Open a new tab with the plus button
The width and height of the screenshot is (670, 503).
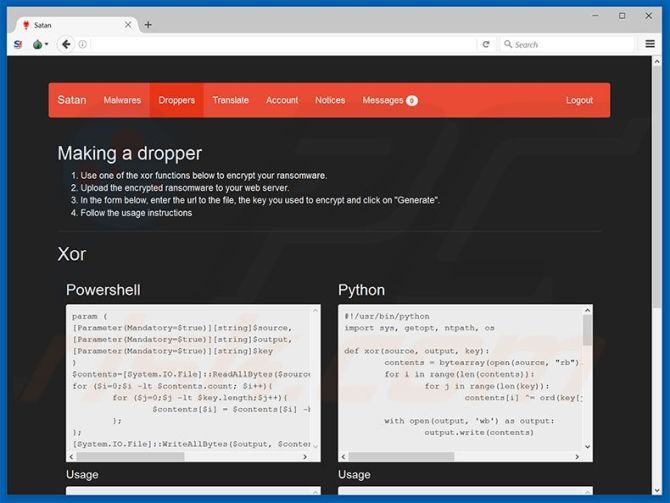tap(148, 25)
